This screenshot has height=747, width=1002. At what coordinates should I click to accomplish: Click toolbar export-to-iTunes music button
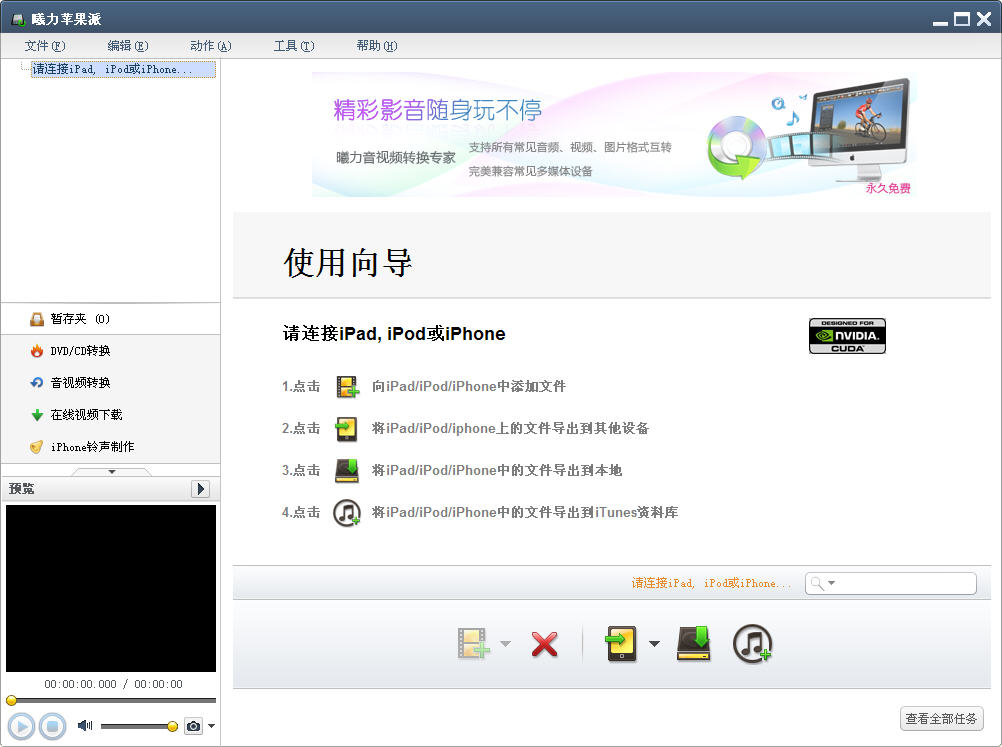[x=753, y=643]
